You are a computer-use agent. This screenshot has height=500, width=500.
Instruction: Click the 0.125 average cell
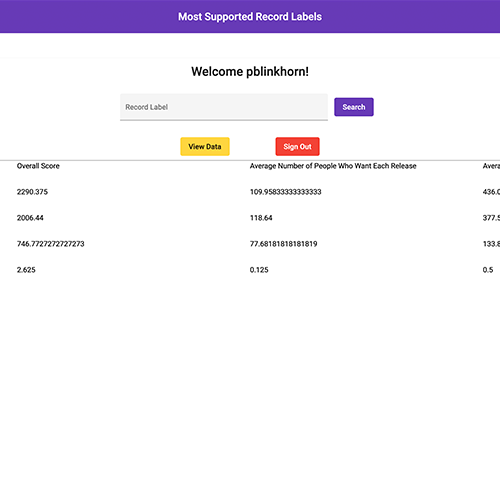click(259, 270)
